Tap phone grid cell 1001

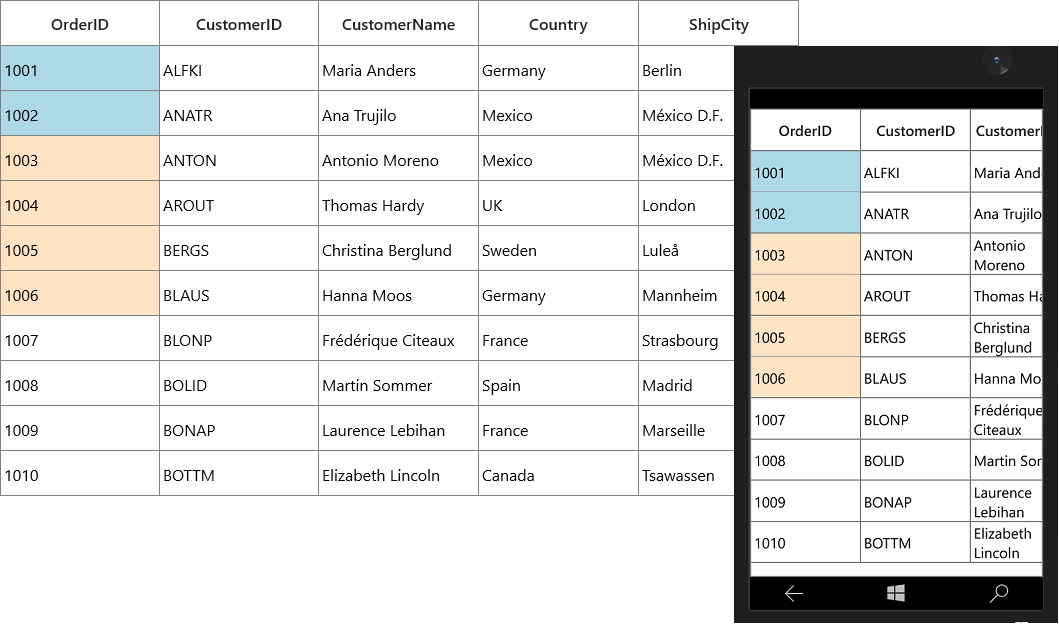click(x=805, y=172)
